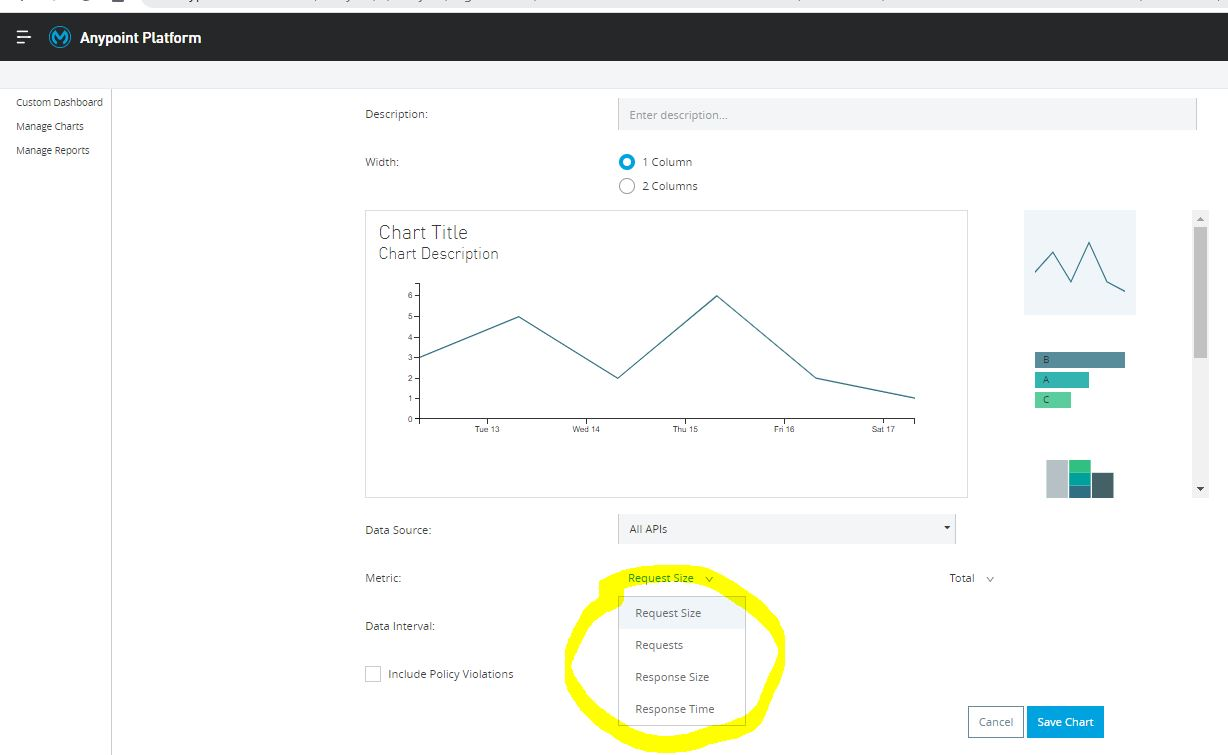Select the treemap chart type thumbnail

pos(1078,478)
